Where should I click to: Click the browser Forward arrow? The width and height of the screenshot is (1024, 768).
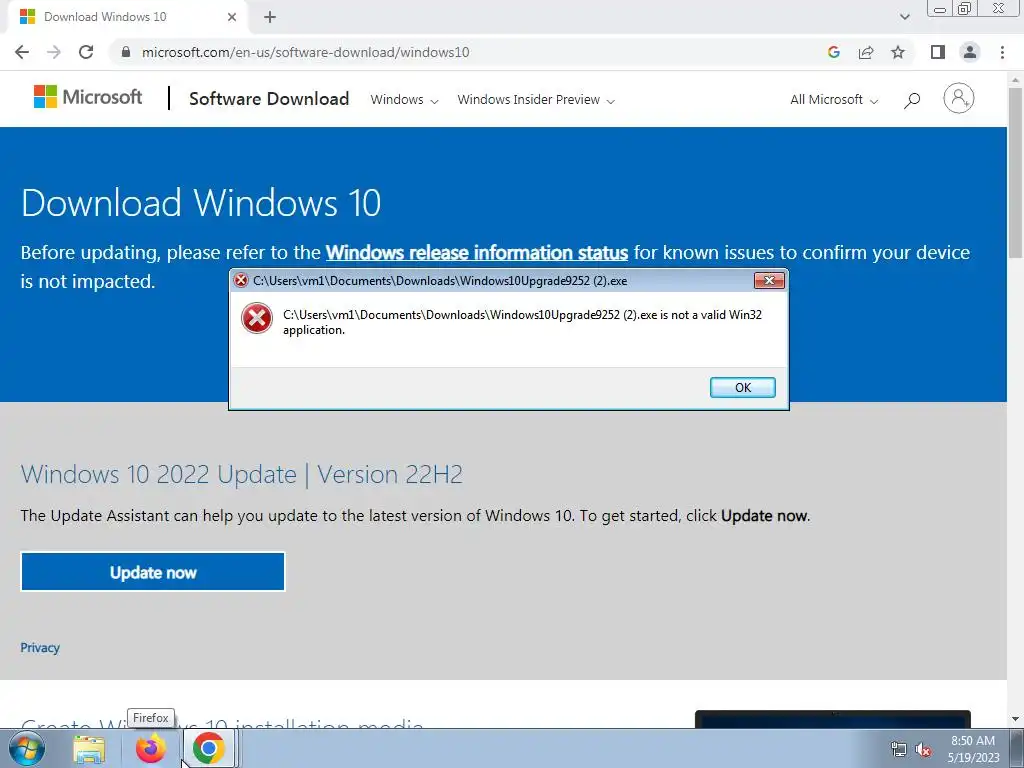(x=54, y=52)
